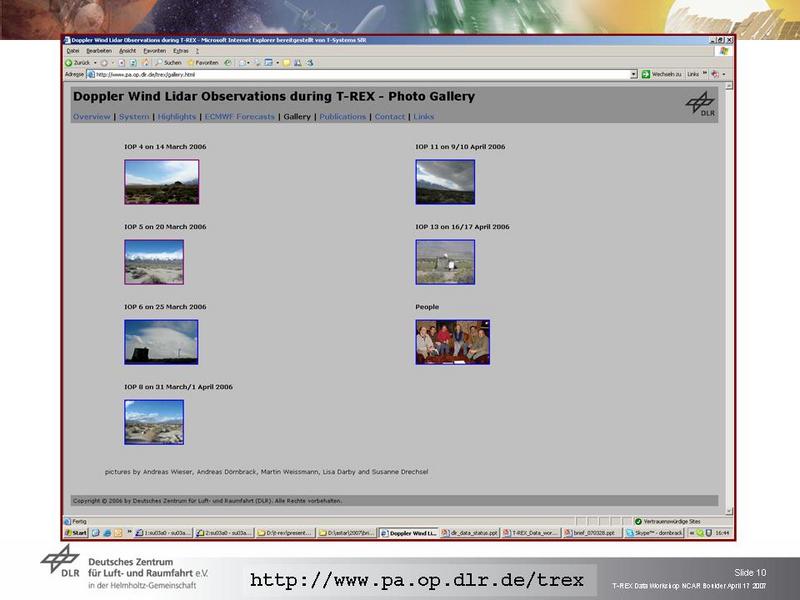Click the toolbar icon right of Mail dropdown

[258, 63]
